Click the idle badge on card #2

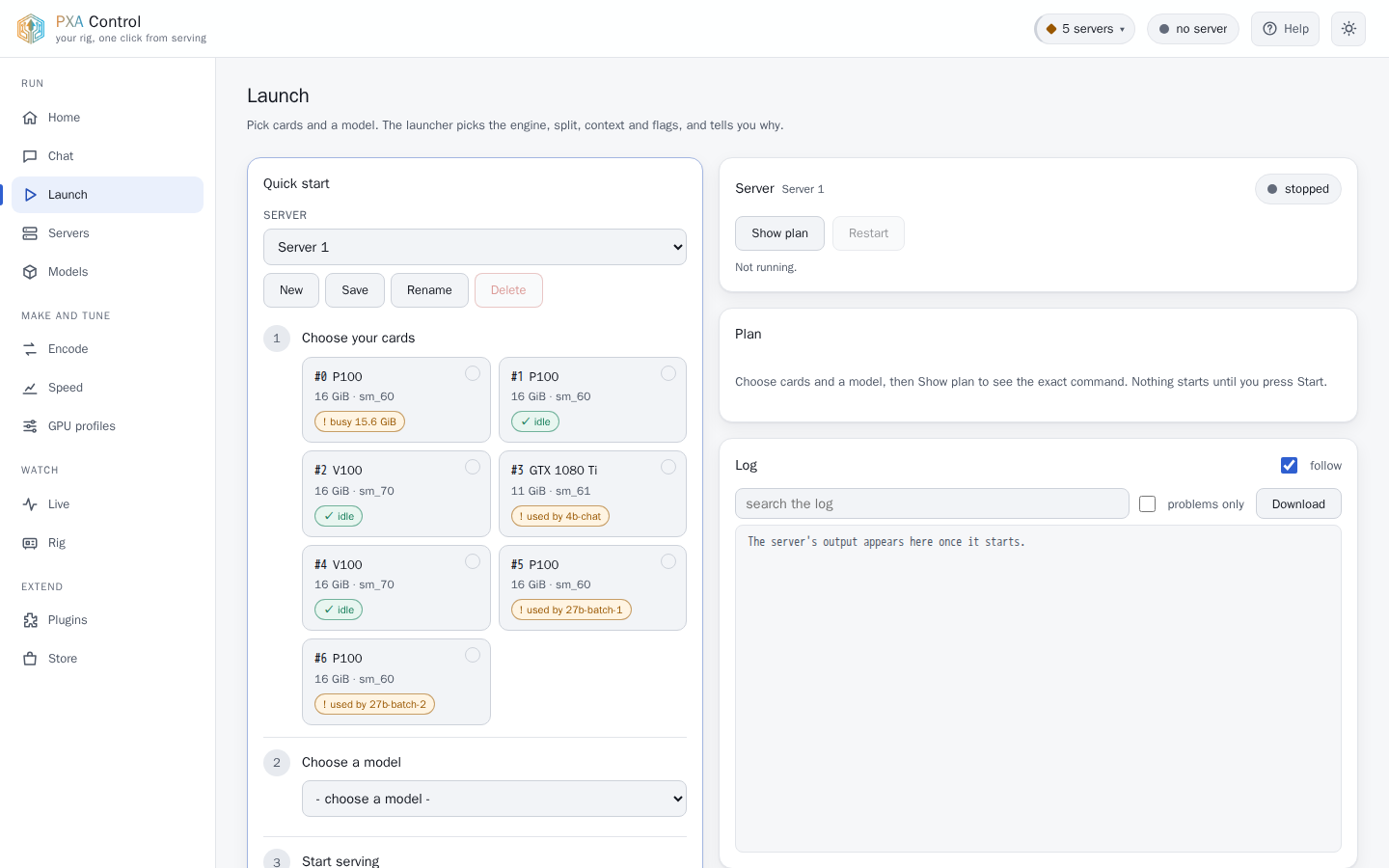tap(339, 516)
